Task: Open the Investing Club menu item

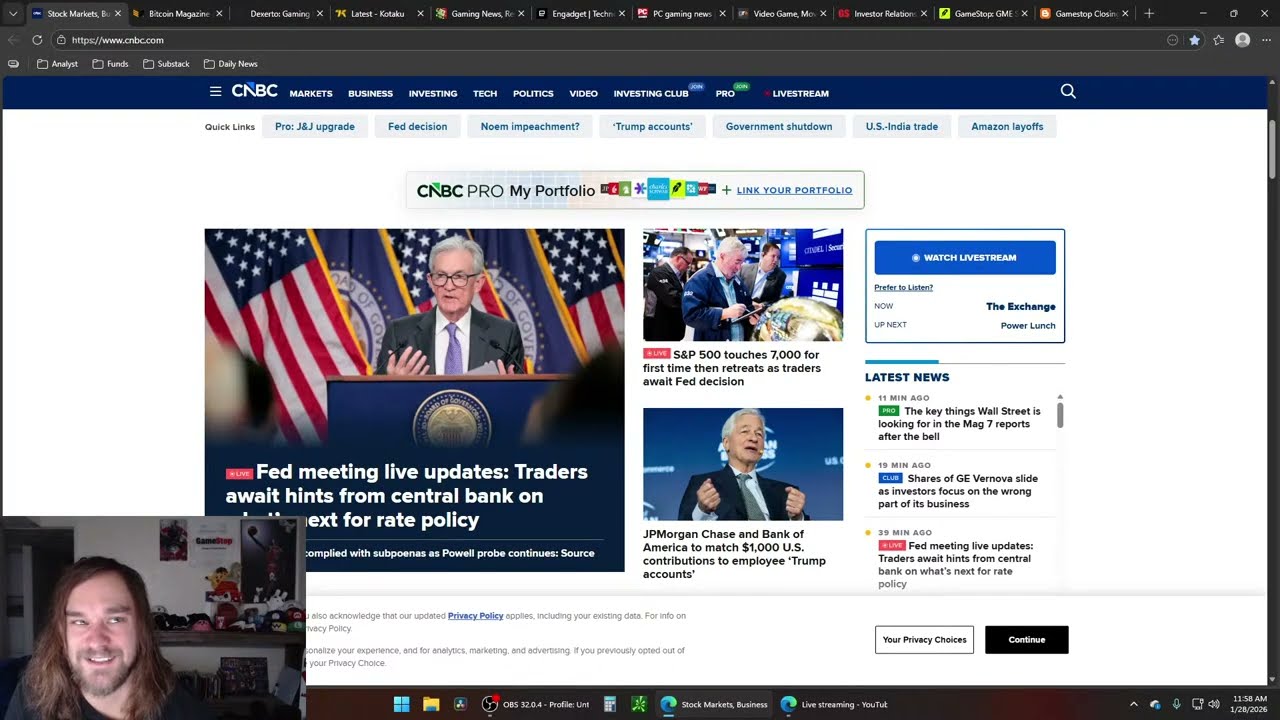Action: point(651,93)
